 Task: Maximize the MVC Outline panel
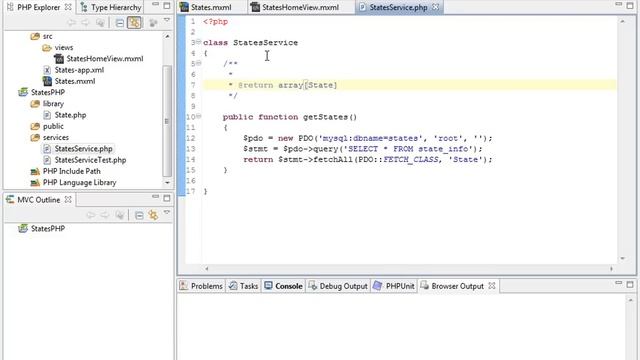(167, 198)
